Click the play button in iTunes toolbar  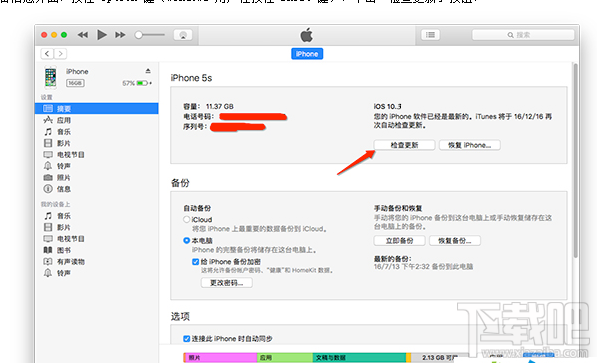tap(102, 35)
